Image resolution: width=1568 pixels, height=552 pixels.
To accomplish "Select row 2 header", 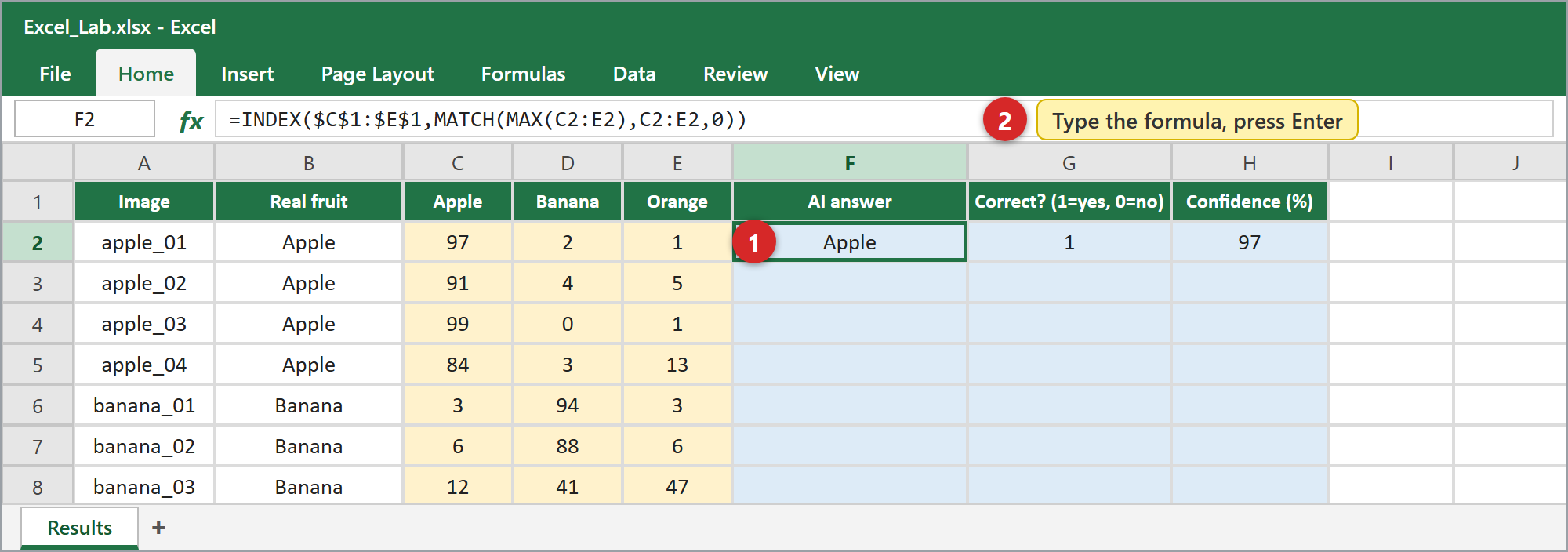I will (x=38, y=243).
